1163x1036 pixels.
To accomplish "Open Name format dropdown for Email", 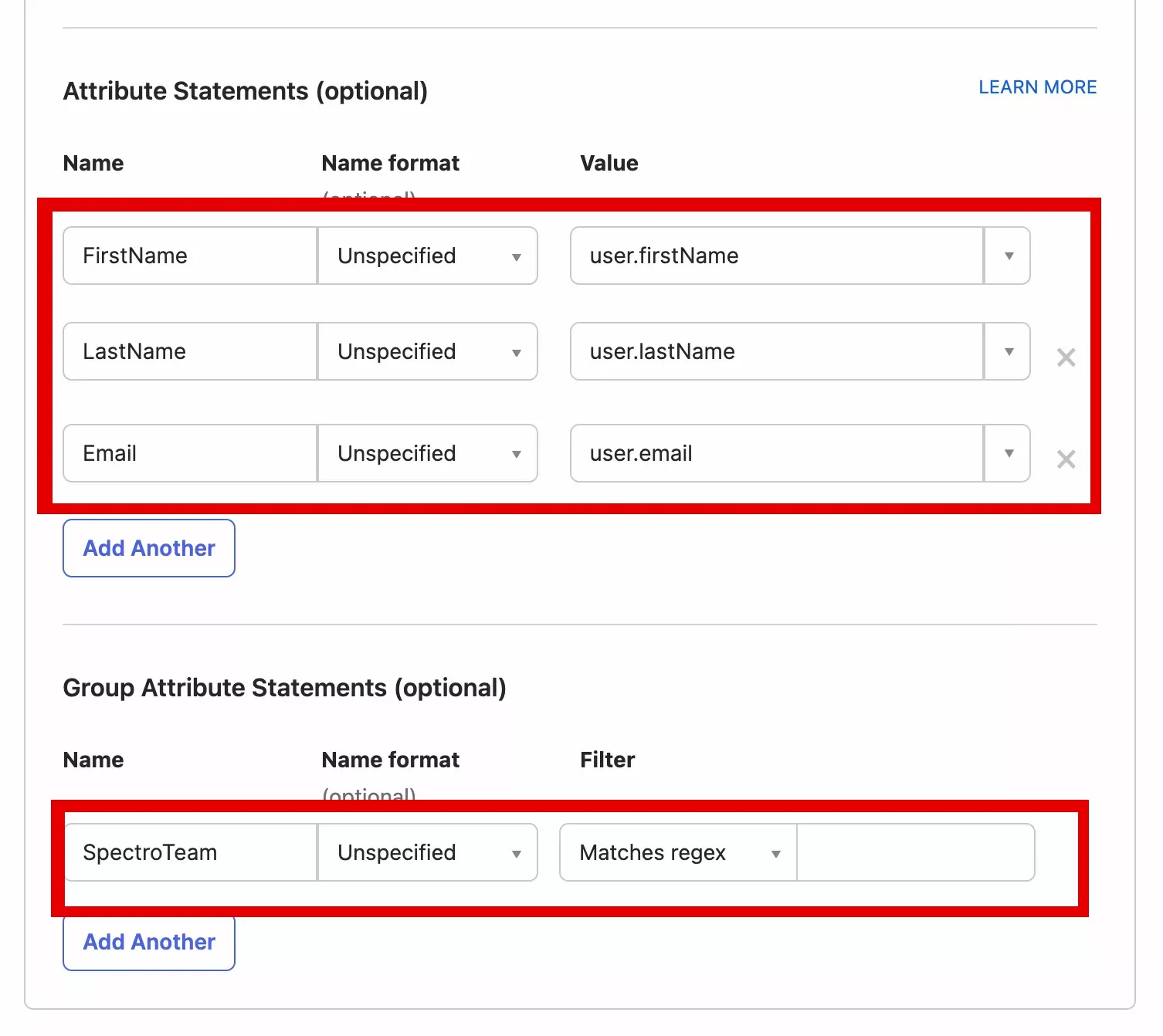I will coord(428,453).
